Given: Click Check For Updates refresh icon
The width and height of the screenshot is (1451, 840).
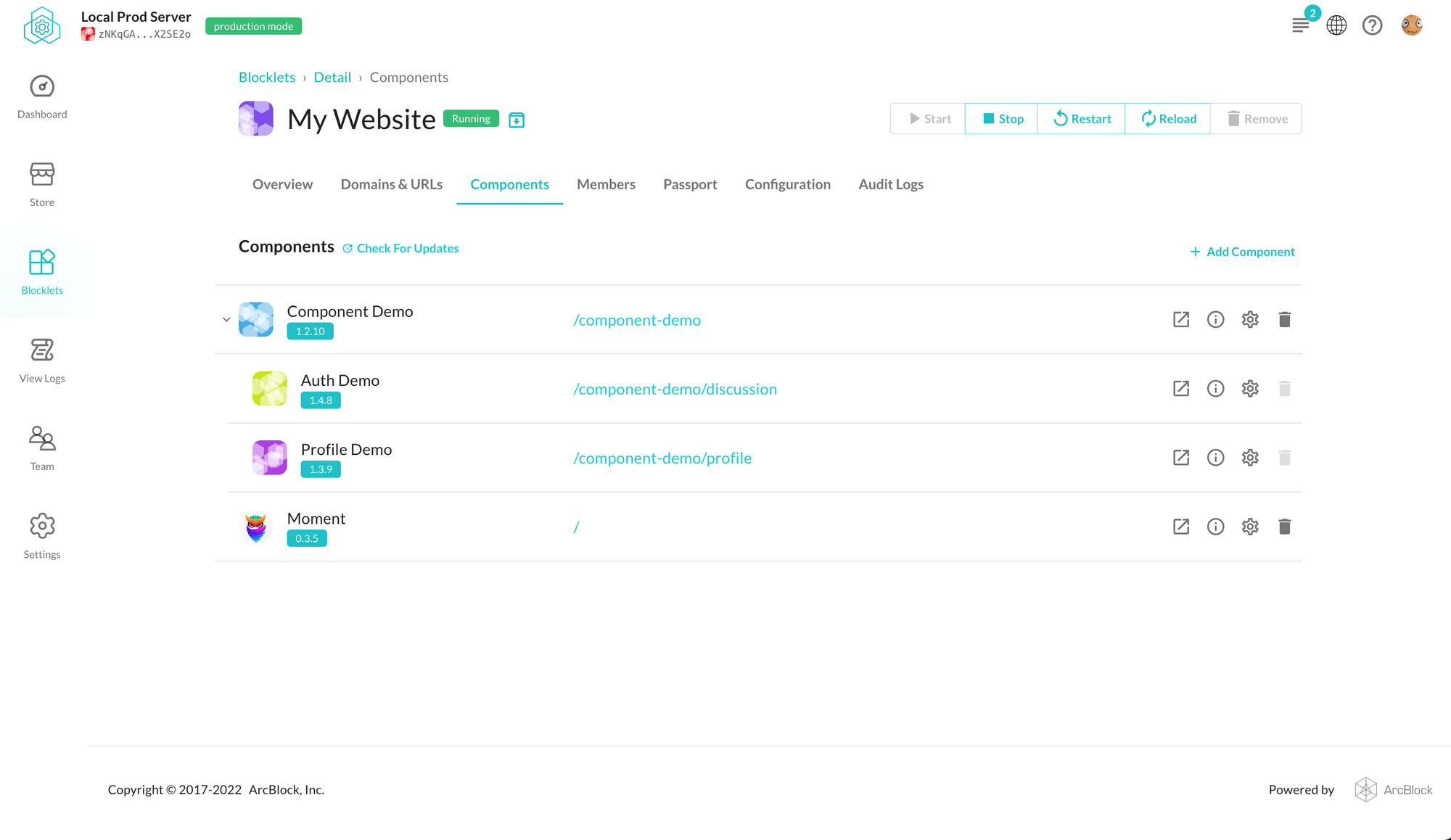Looking at the screenshot, I should point(348,248).
